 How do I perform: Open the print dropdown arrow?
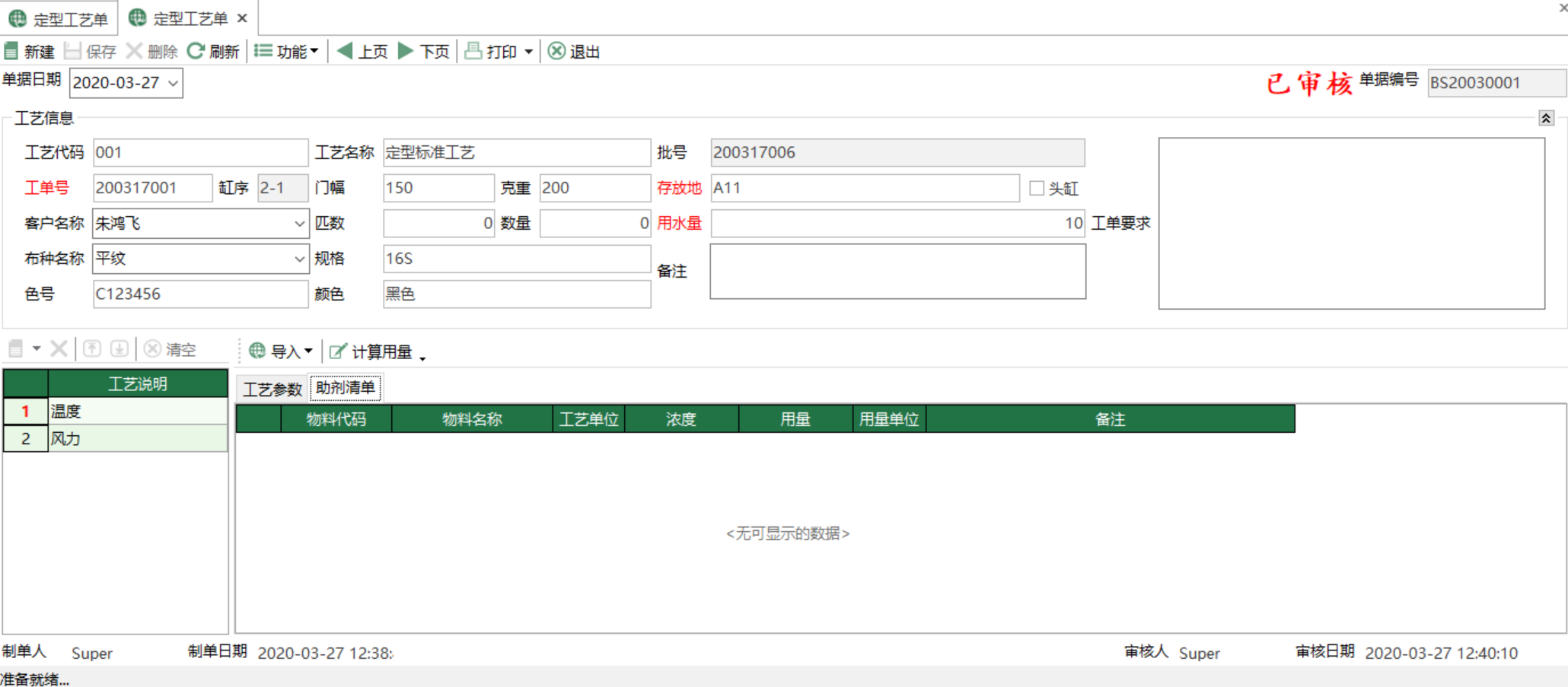pos(528,52)
